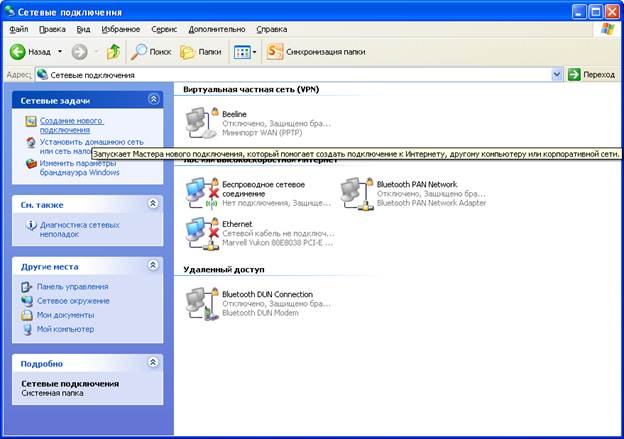Screen dimensions: 624x439
Task: Click the Windows firewall settings icon
Action: (x=31, y=164)
